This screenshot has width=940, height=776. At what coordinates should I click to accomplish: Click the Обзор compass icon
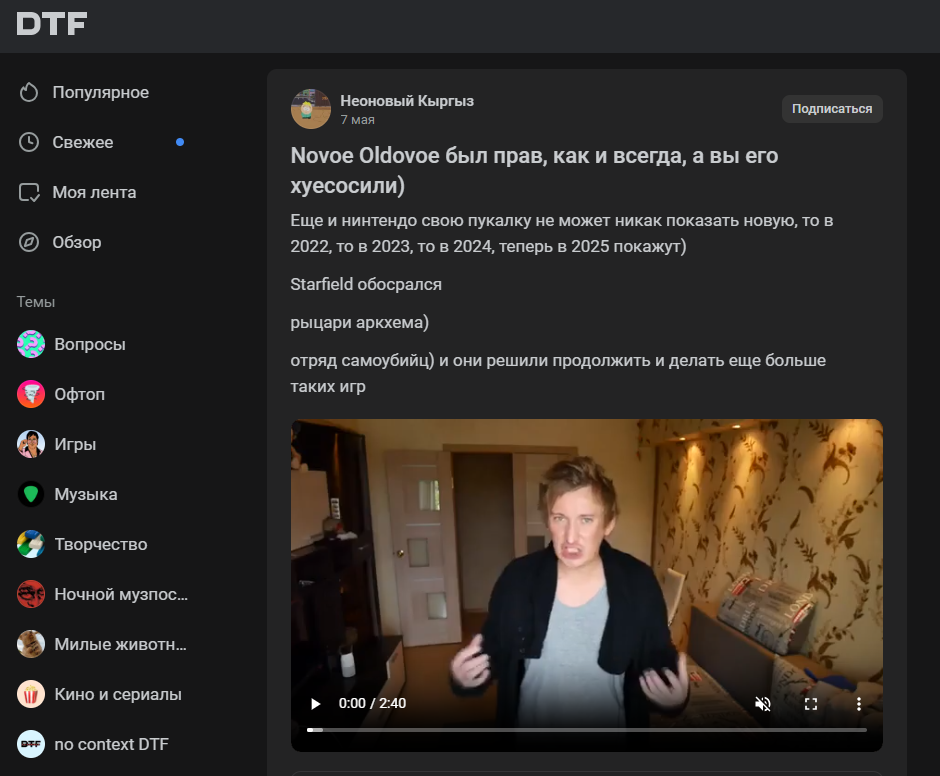(x=29, y=242)
